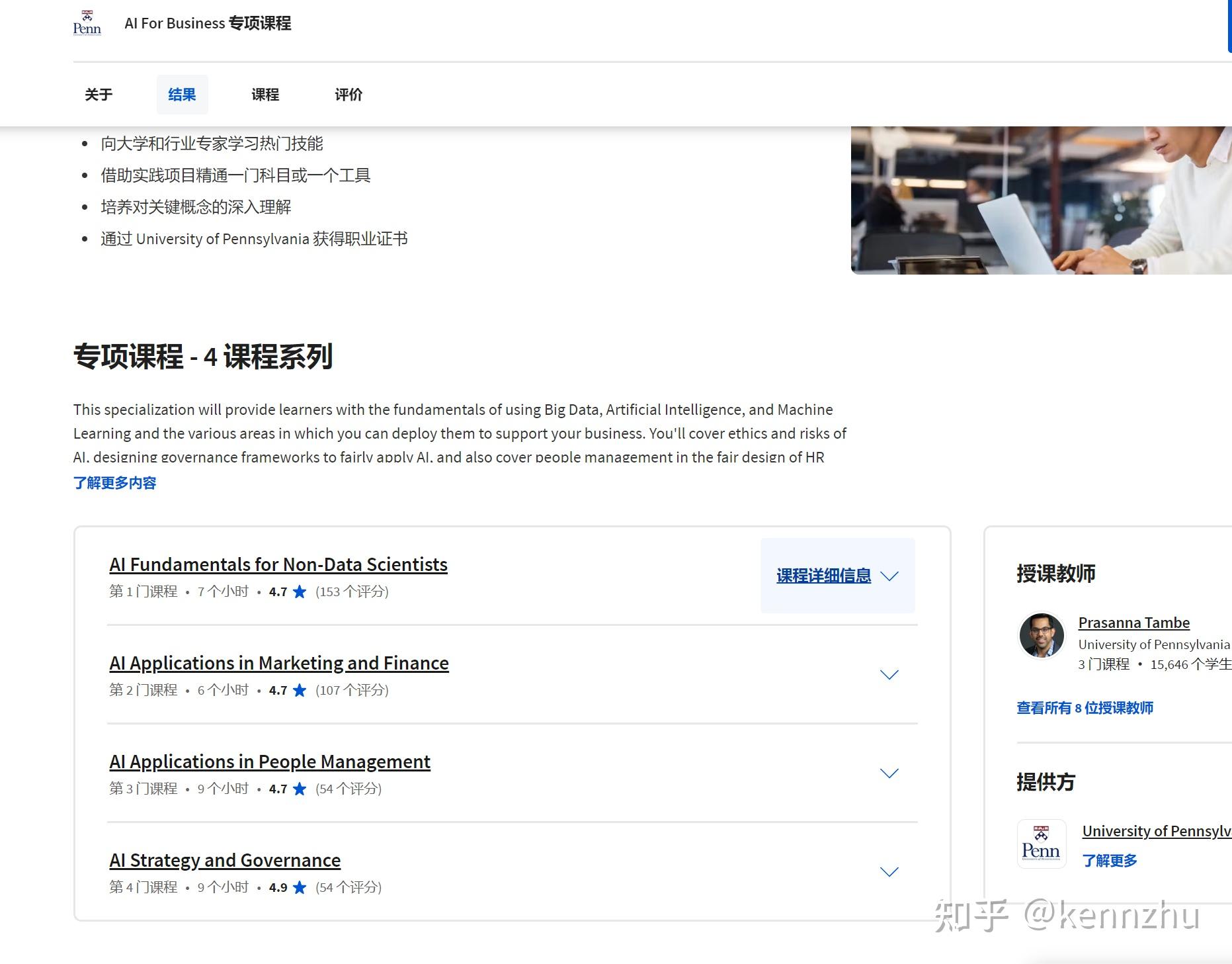
Task: Click the star icon beside the 4.7 rating
Action: point(299,592)
